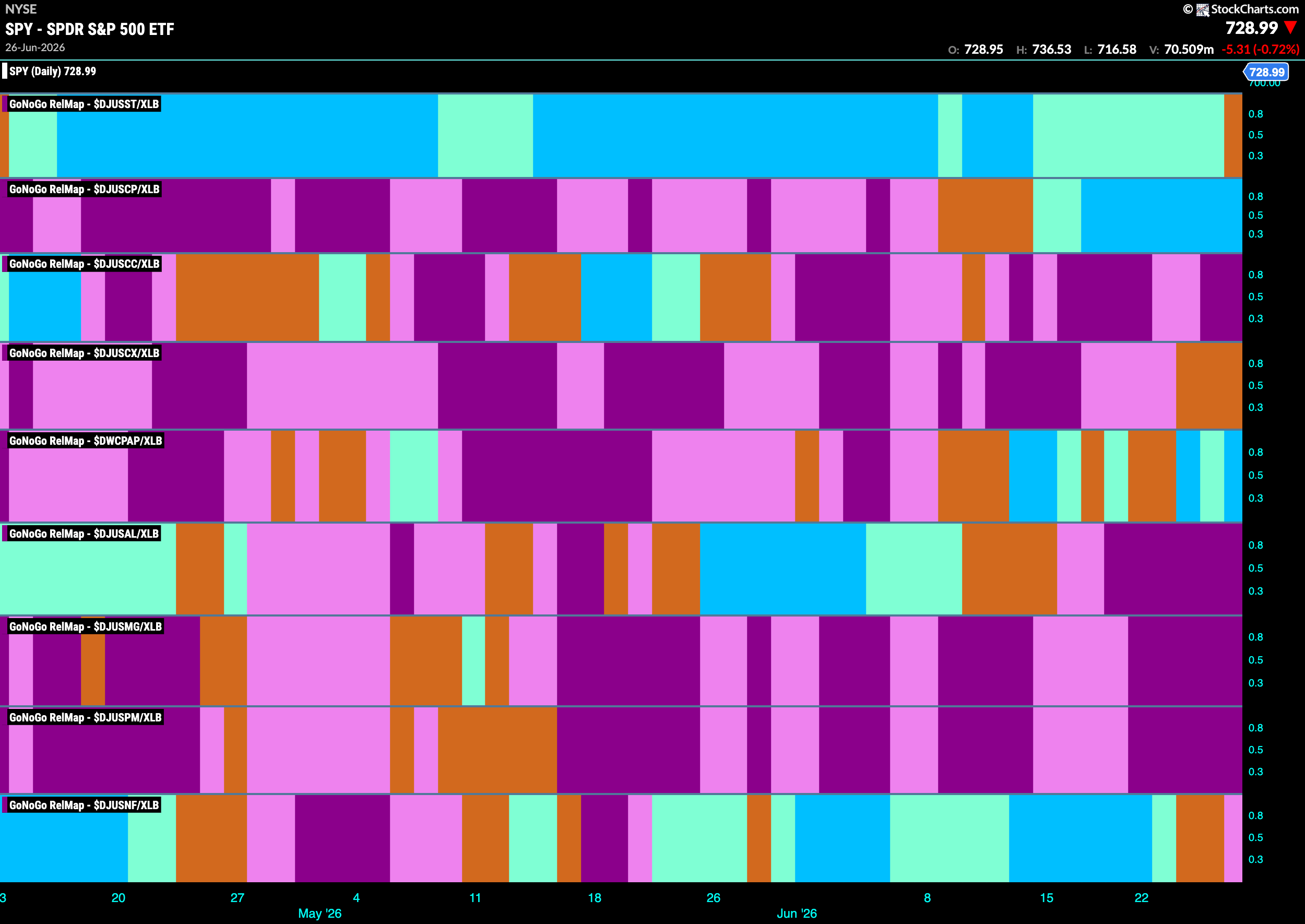Click the GoNoGo RelMap - $DWCPAP/XLB label

[x=85, y=441]
